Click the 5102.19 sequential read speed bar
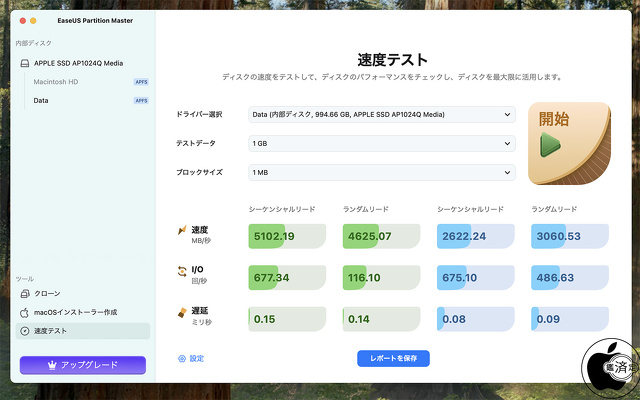 [287, 236]
